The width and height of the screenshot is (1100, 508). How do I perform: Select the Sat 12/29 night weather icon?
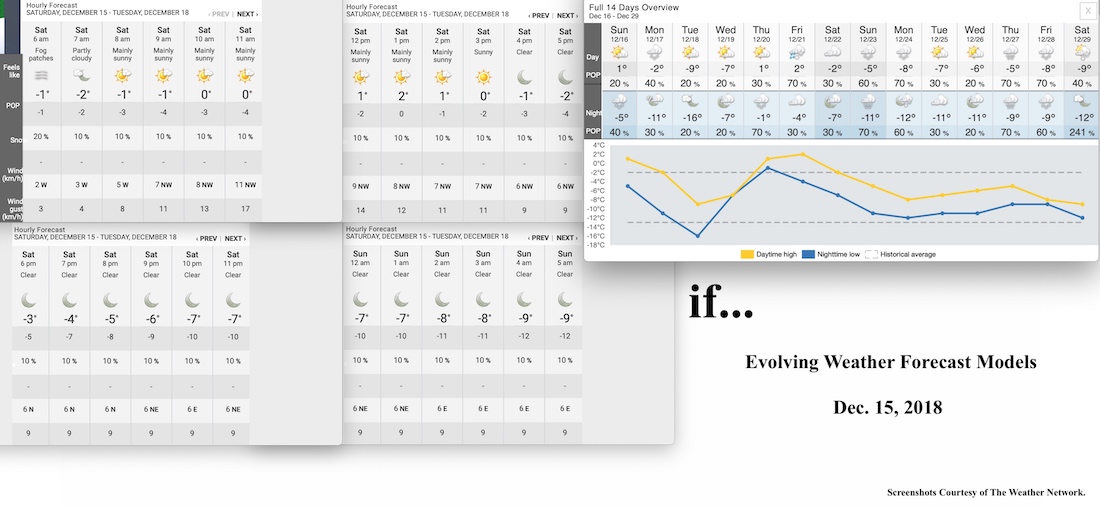coord(1082,101)
